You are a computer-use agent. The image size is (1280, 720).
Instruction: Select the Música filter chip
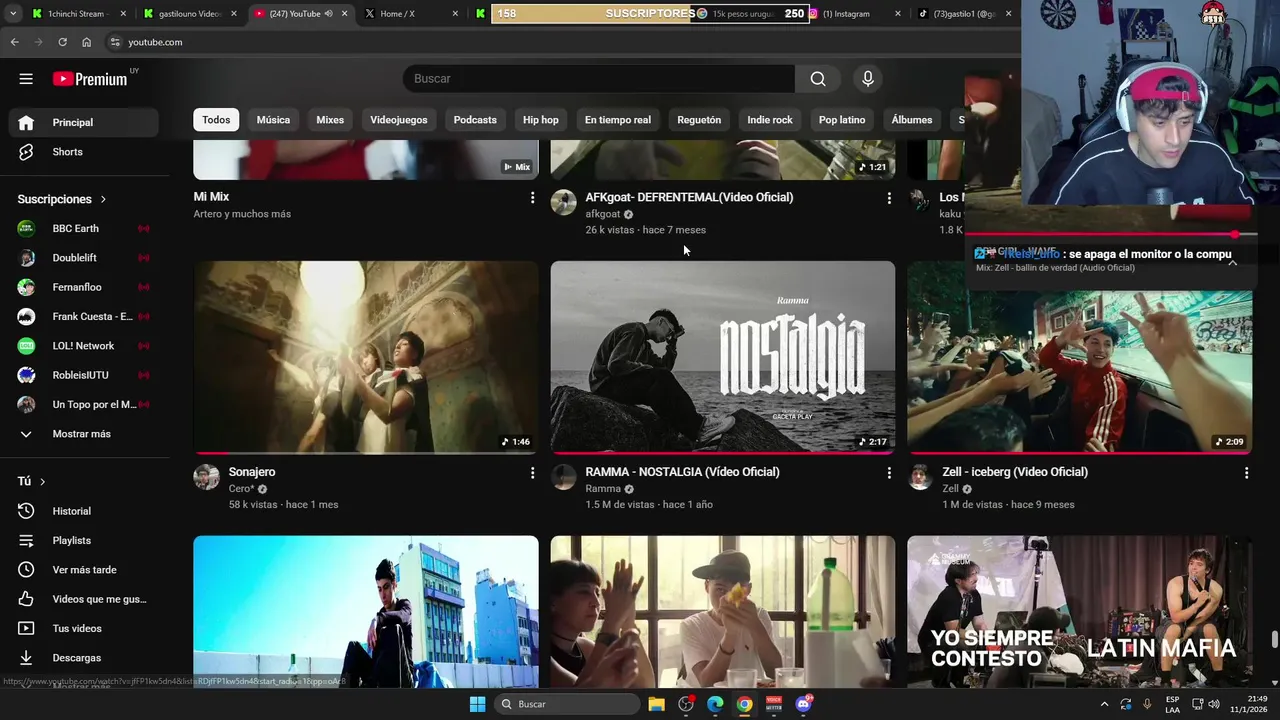tap(273, 120)
